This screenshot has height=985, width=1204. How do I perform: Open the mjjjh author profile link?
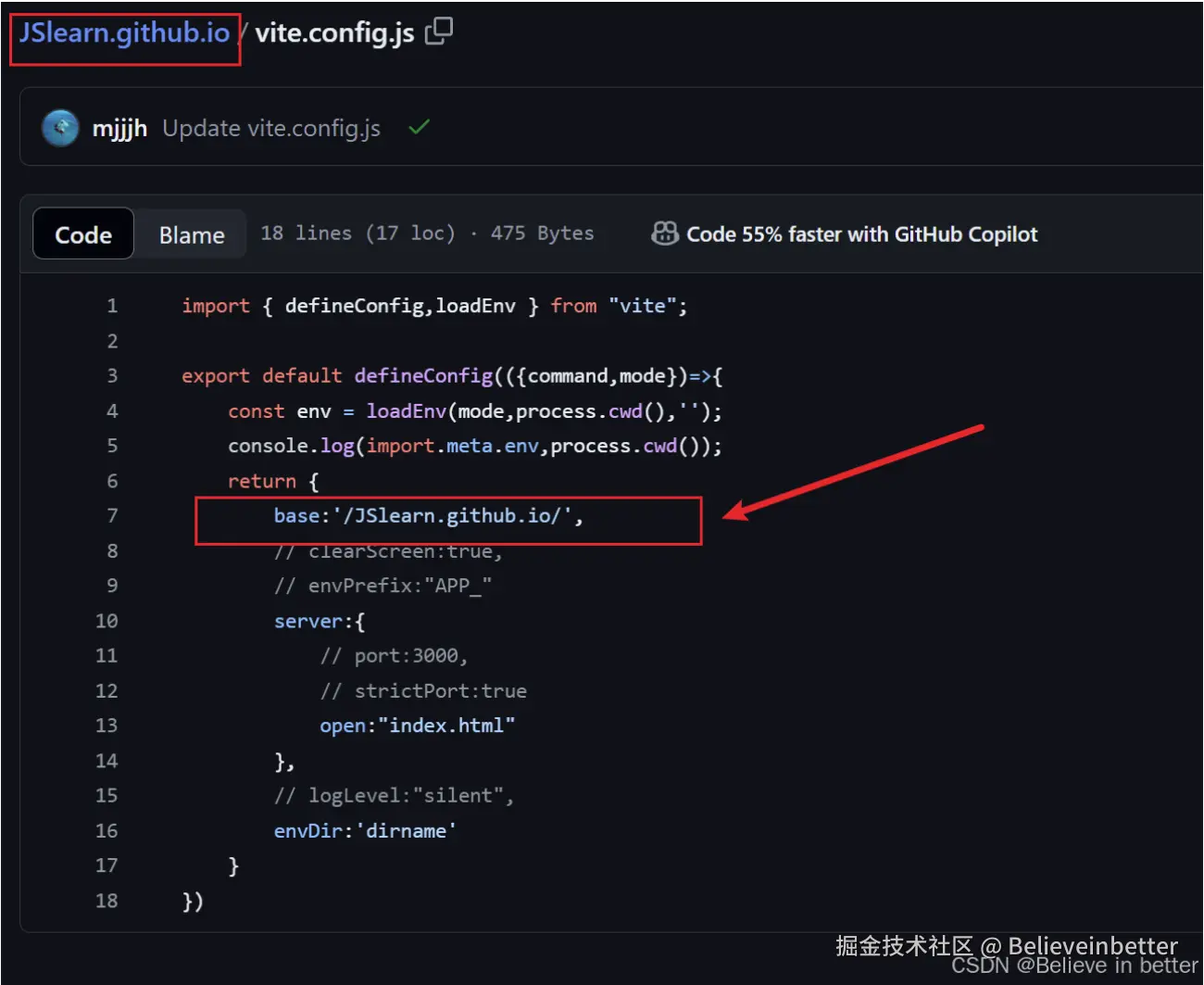point(119,129)
